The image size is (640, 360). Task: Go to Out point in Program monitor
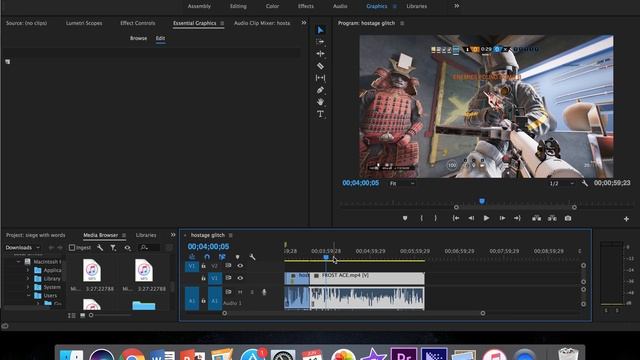[x=517, y=218]
